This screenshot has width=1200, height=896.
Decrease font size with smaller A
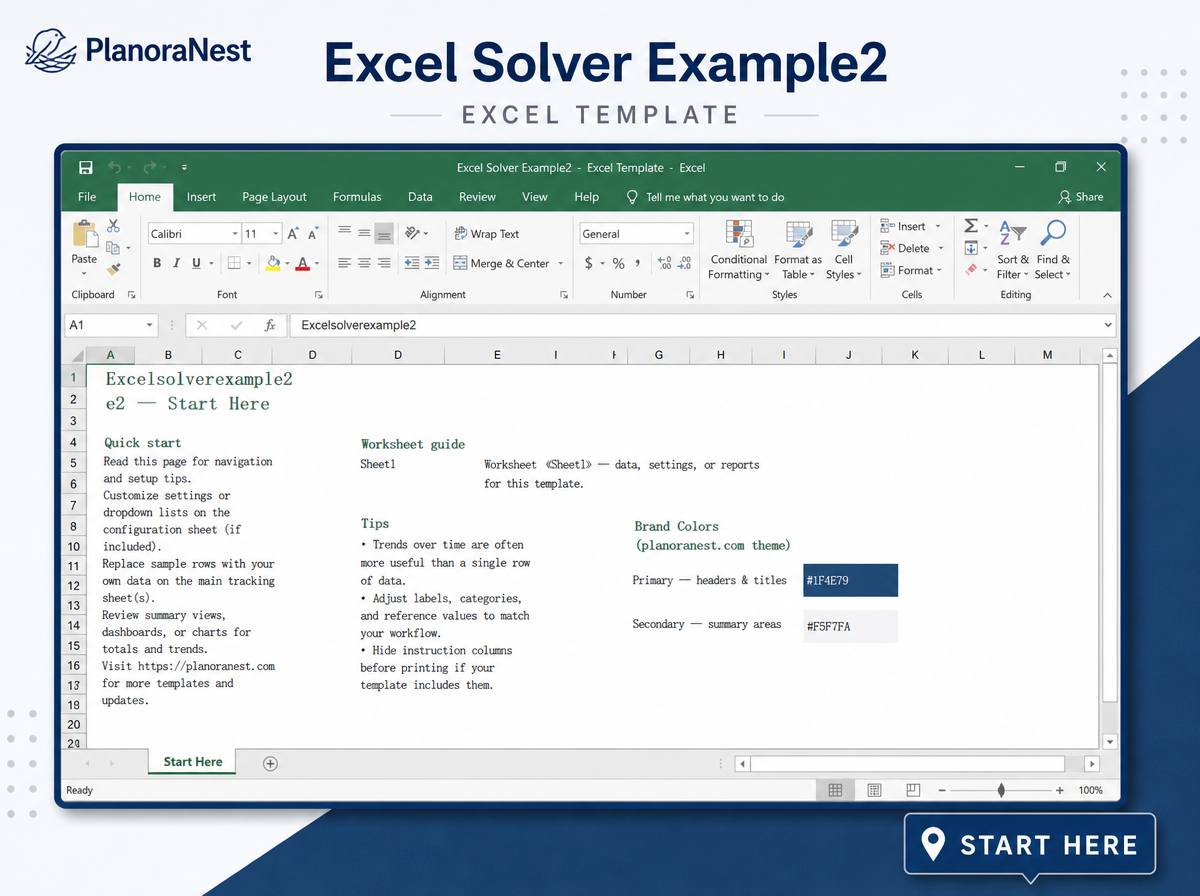pyautogui.click(x=313, y=234)
